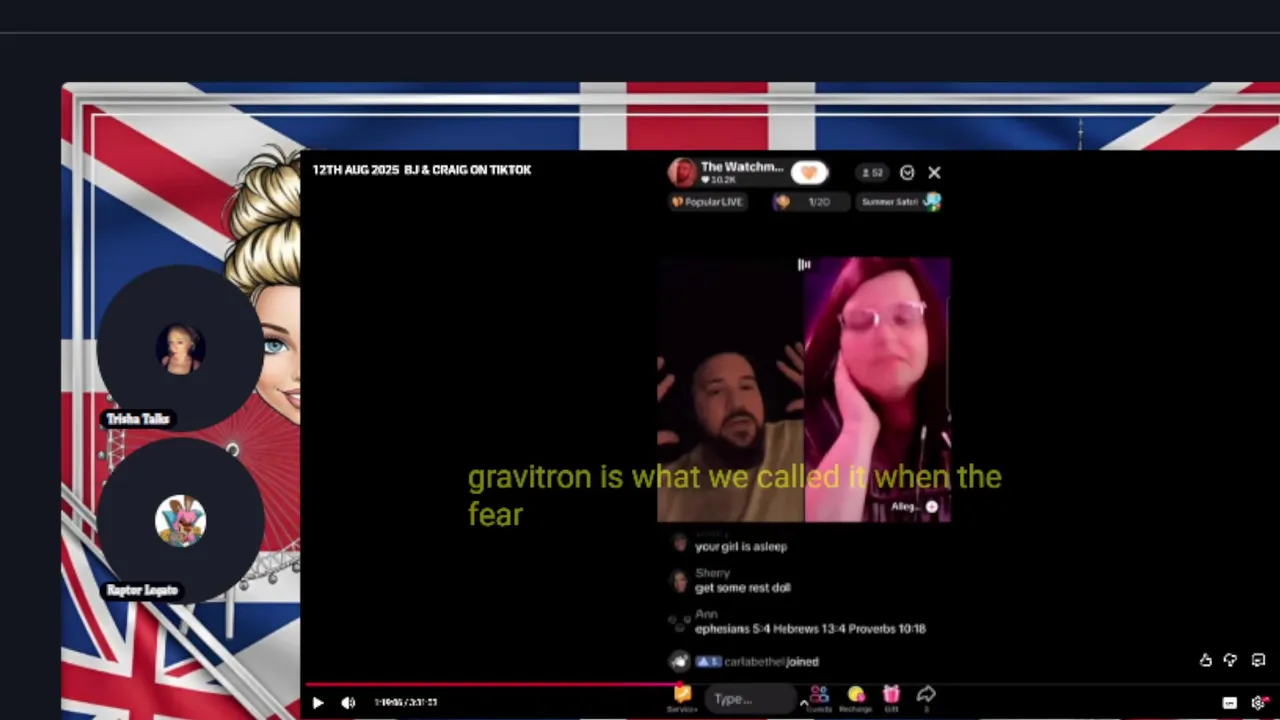Click the audio bars icon above the split video
1280x720 pixels.
coord(804,265)
